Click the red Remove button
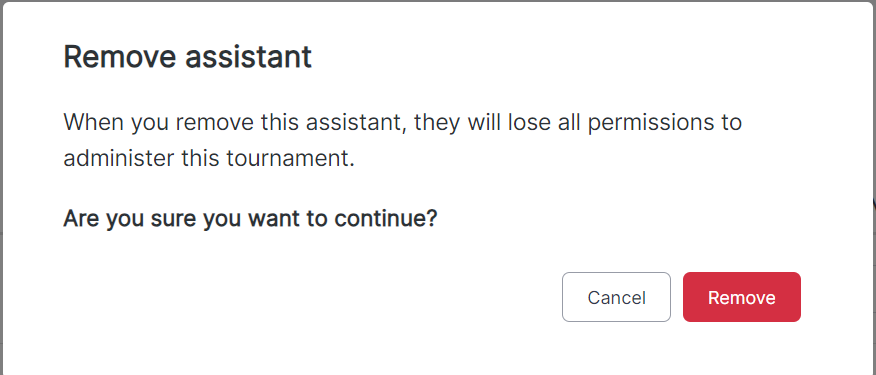 741,297
